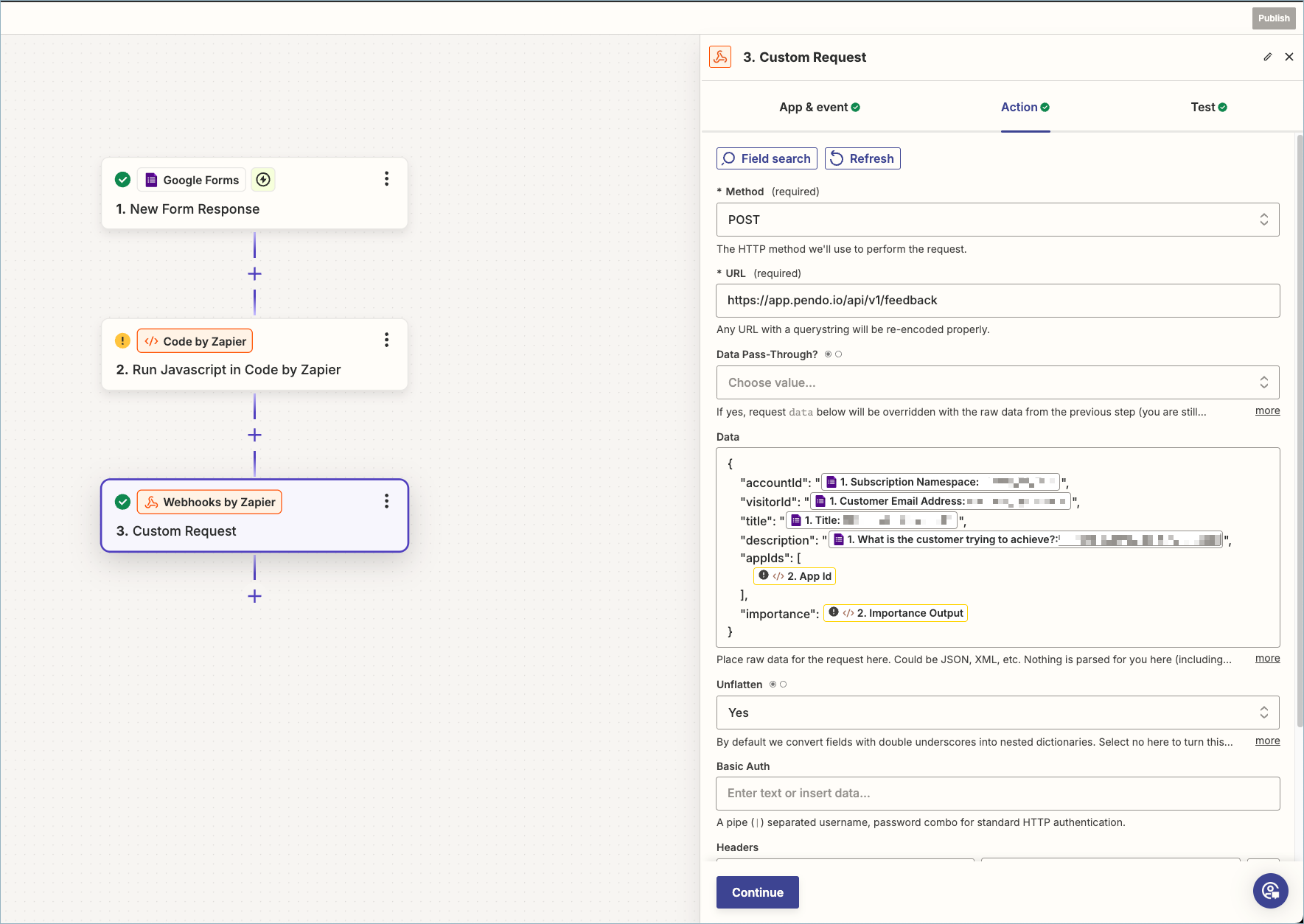Open the Method dropdown showing POST
Viewport: 1304px width, 924px height.
[998, 220]
